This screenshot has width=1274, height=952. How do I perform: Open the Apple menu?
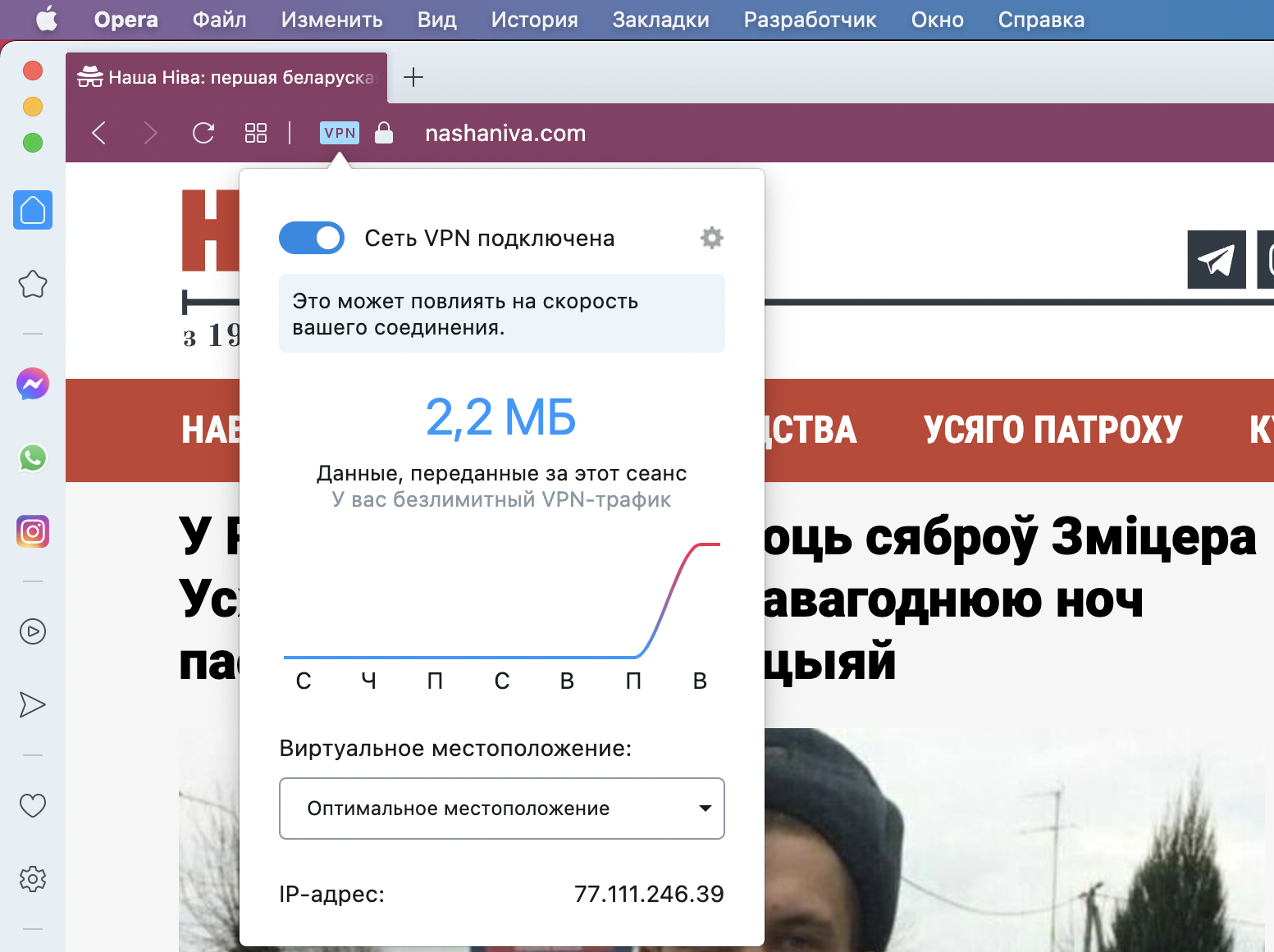47,19
